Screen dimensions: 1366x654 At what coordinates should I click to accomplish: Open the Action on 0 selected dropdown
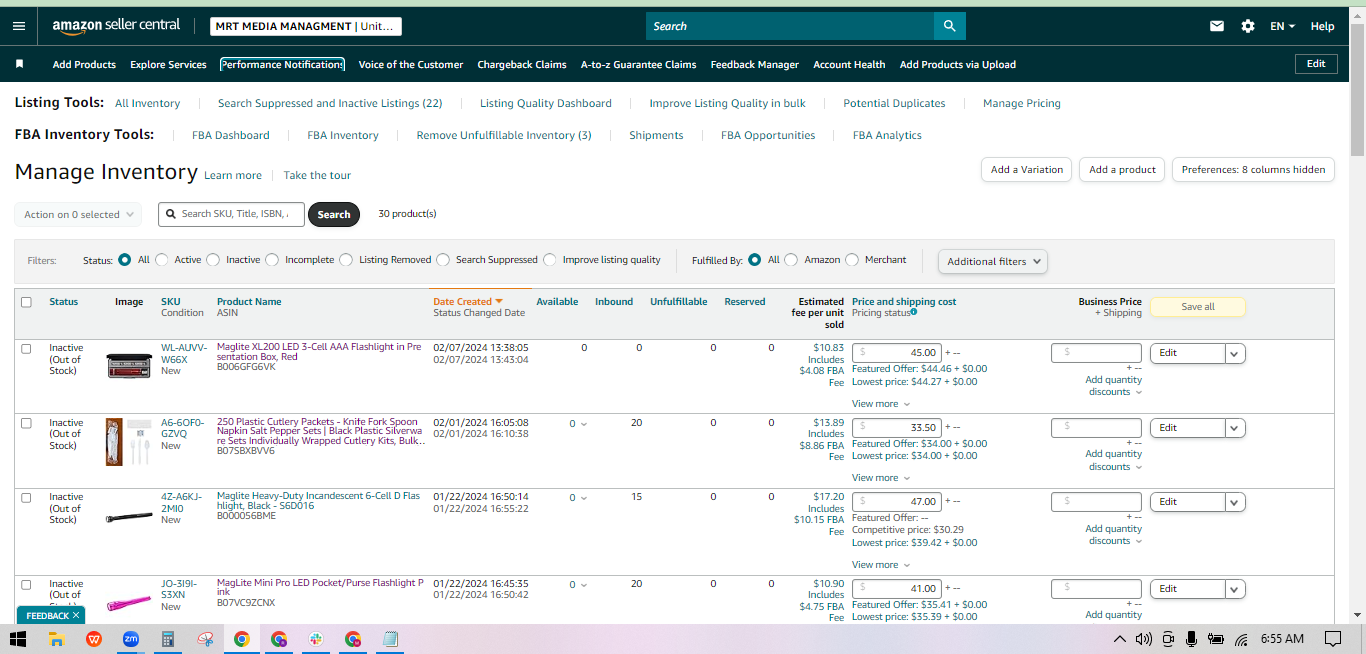click(78, 214)
